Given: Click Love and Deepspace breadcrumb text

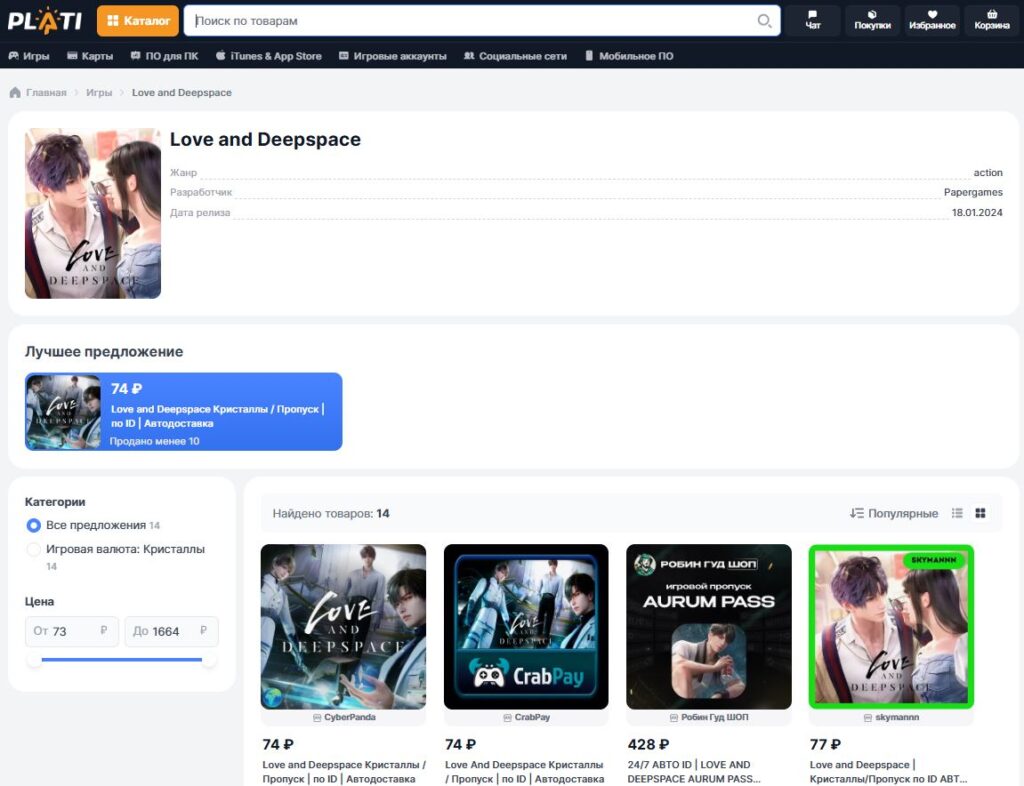Looking at the screenshot, I should pyautogui.click(x=182, y=93).
